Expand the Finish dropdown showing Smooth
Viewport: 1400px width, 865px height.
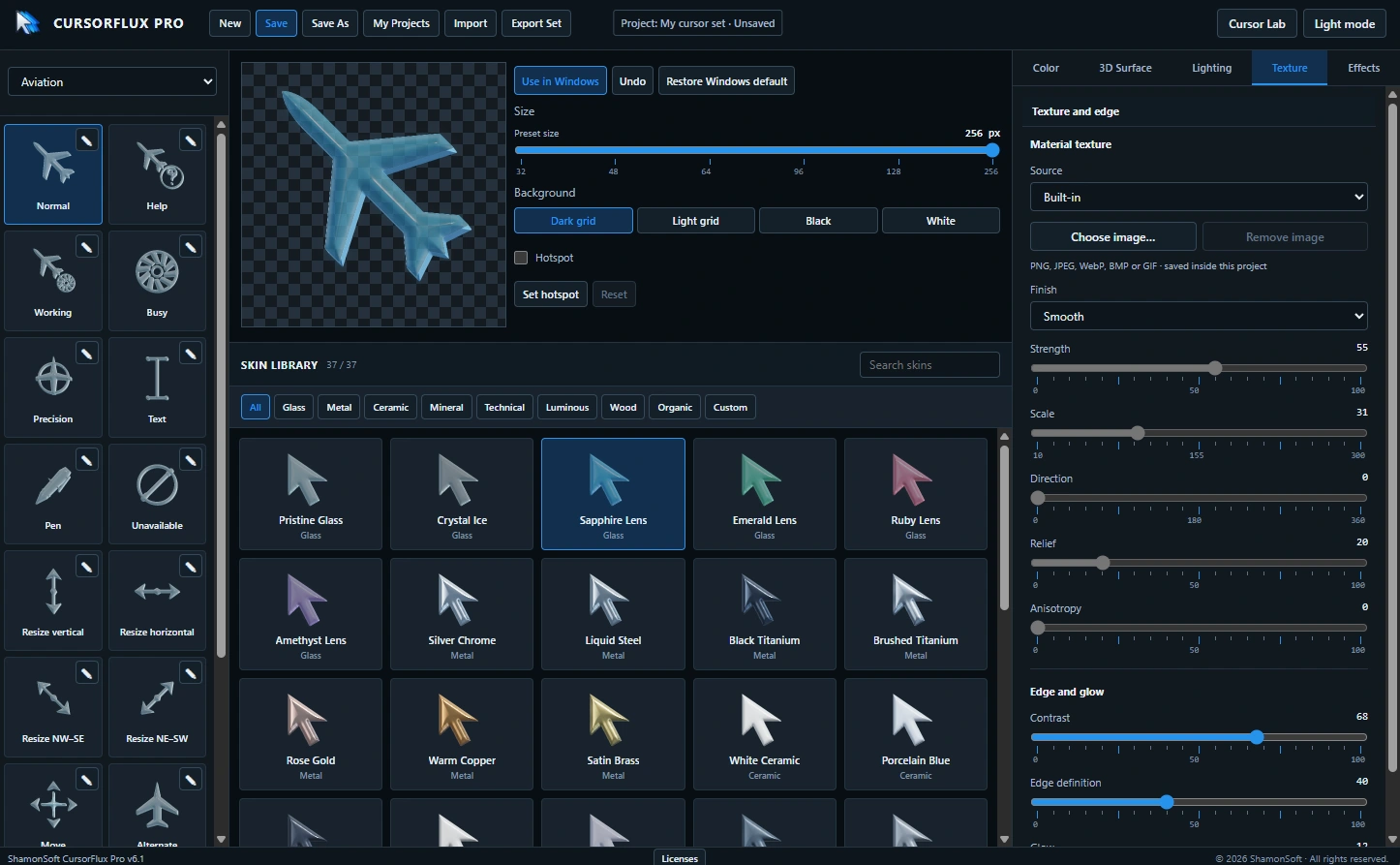coord(1199,317)
